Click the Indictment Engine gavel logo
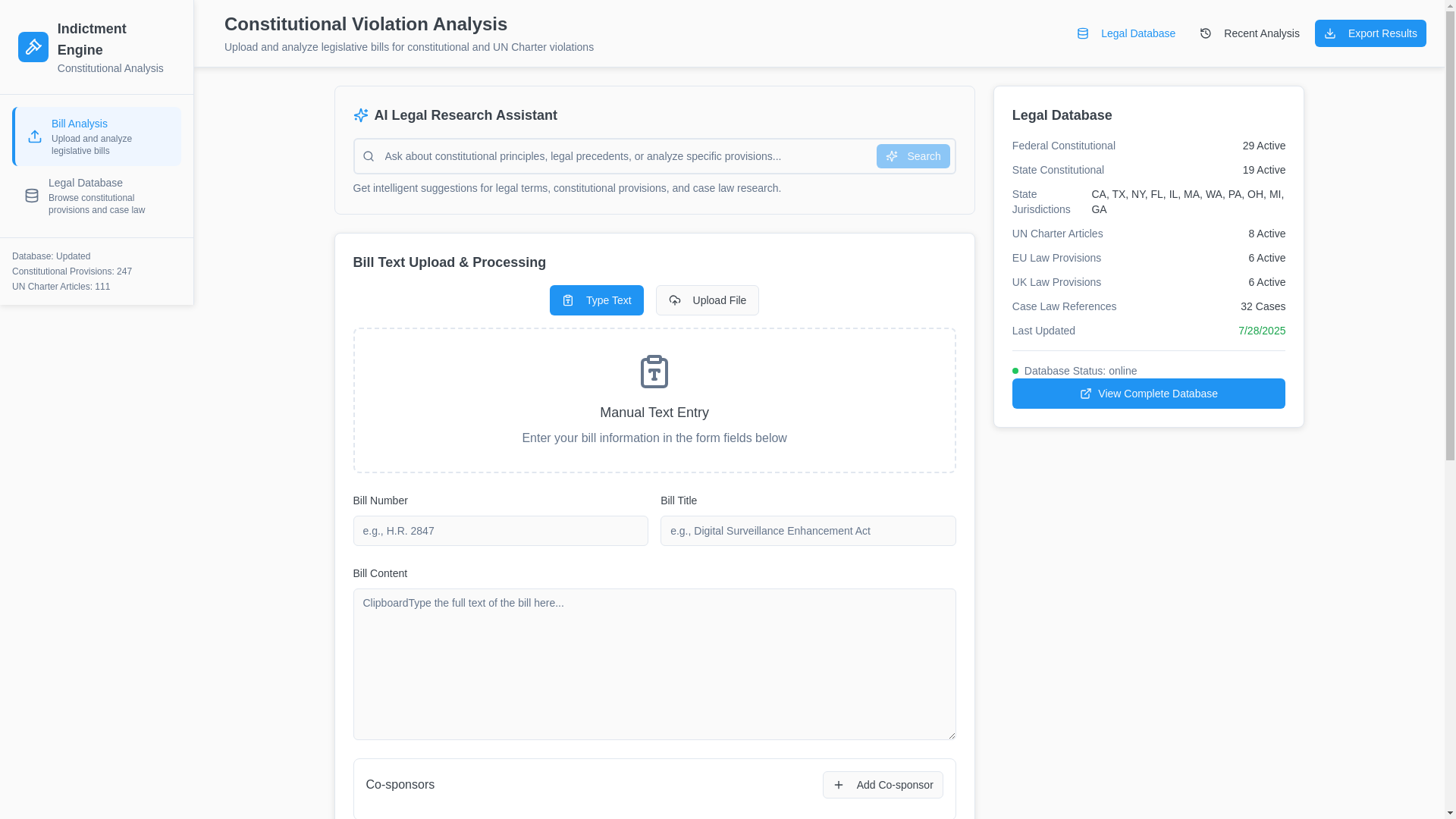 33,47
